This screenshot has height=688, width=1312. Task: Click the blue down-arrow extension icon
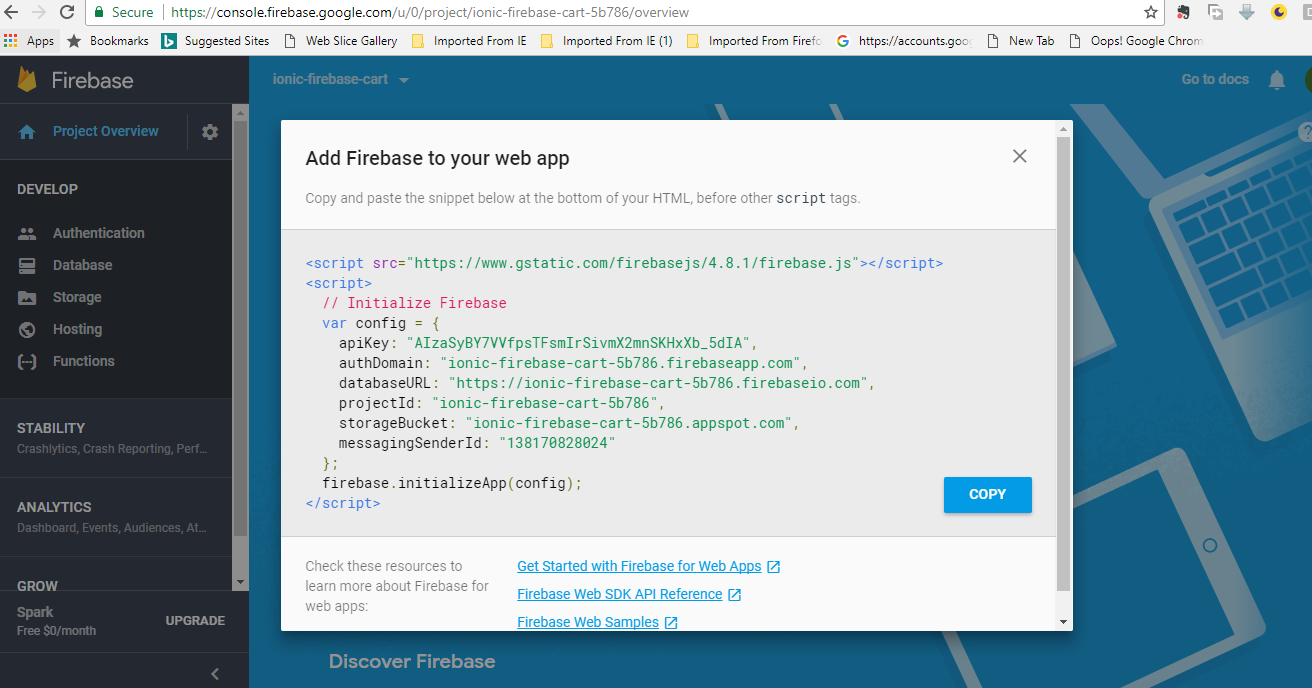[x=1246, y=13]
